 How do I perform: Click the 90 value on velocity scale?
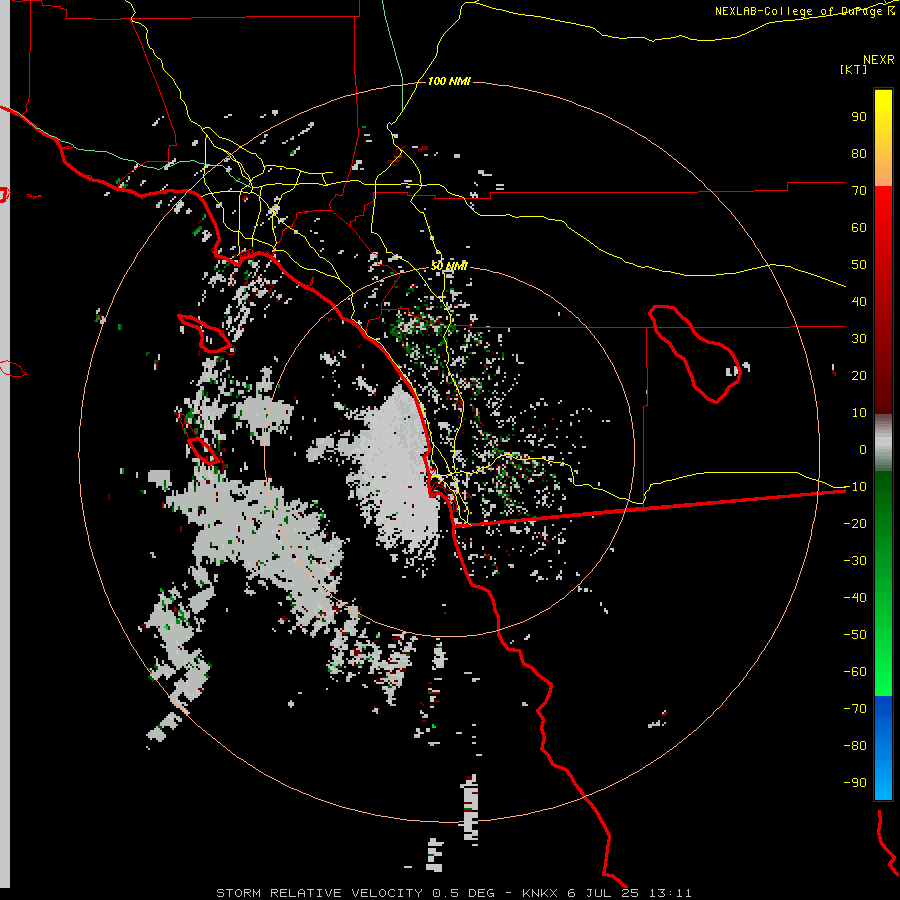pyautogui.click(x=859, y=117)
